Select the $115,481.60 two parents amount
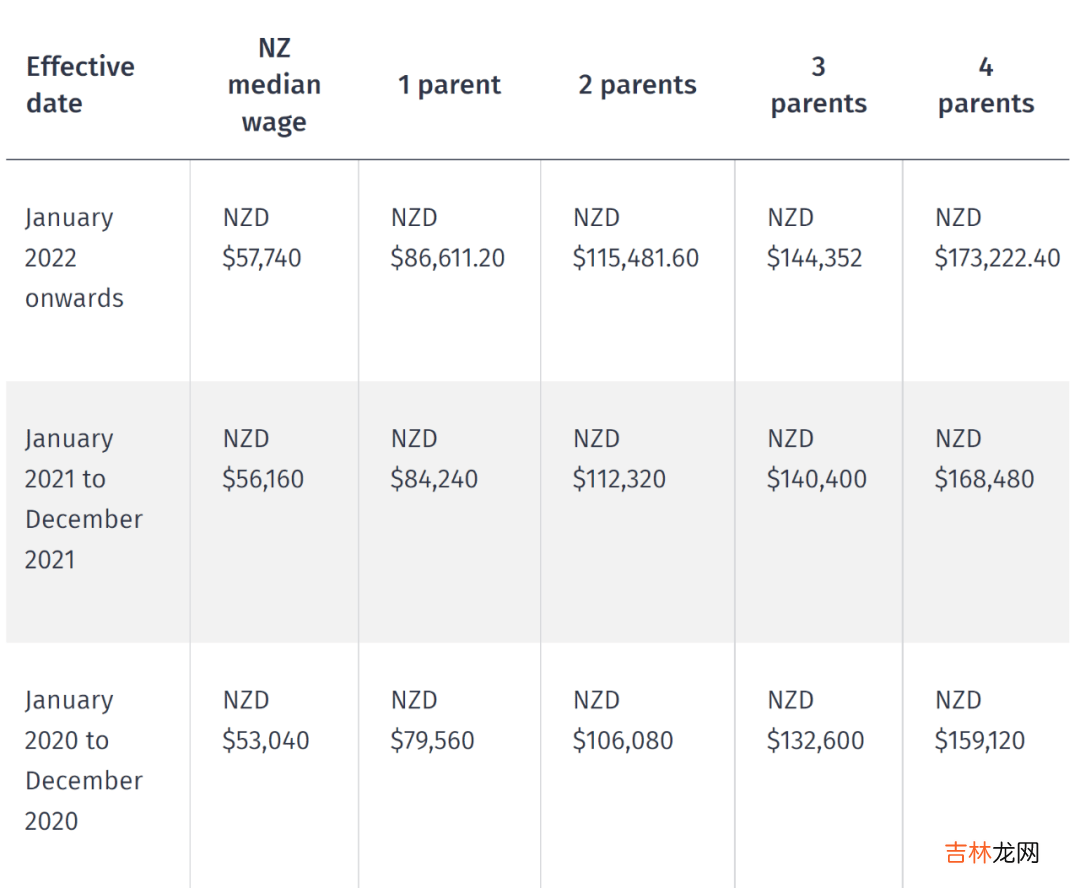The height and width of the screenshot is (888, 1080). 635,258
